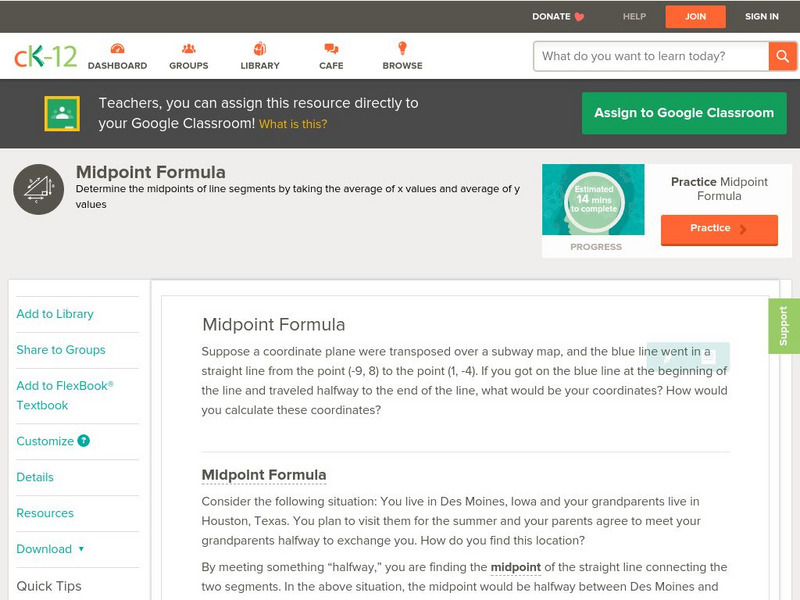This screenshot has height=600, width=800.
Task: Click the What is this? link
Action: tap(293, 124)
